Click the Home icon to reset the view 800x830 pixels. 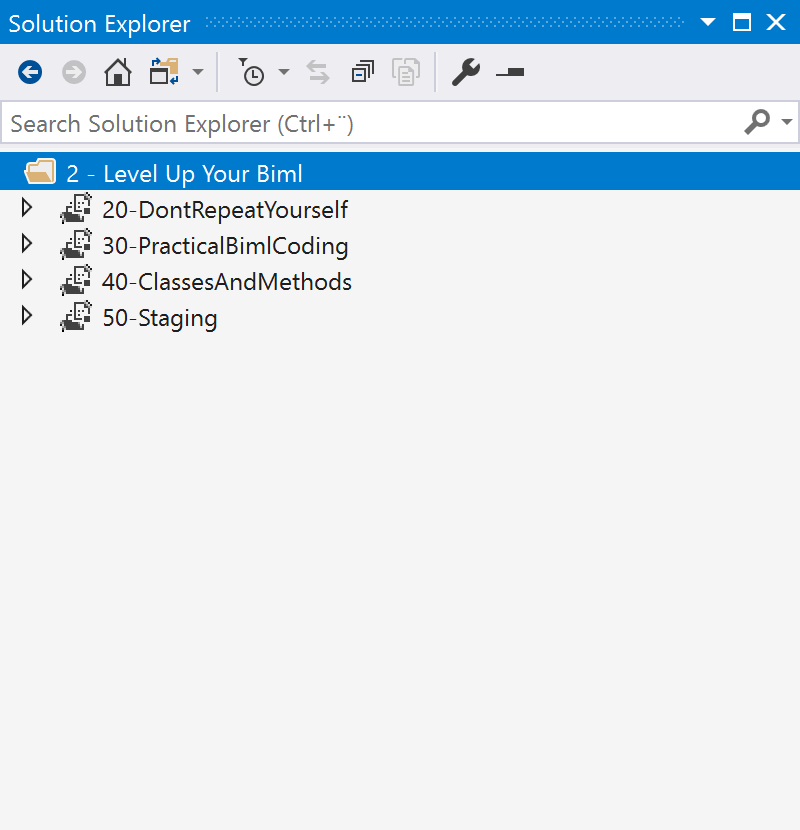pyautogui.click(x=117, y=72)
